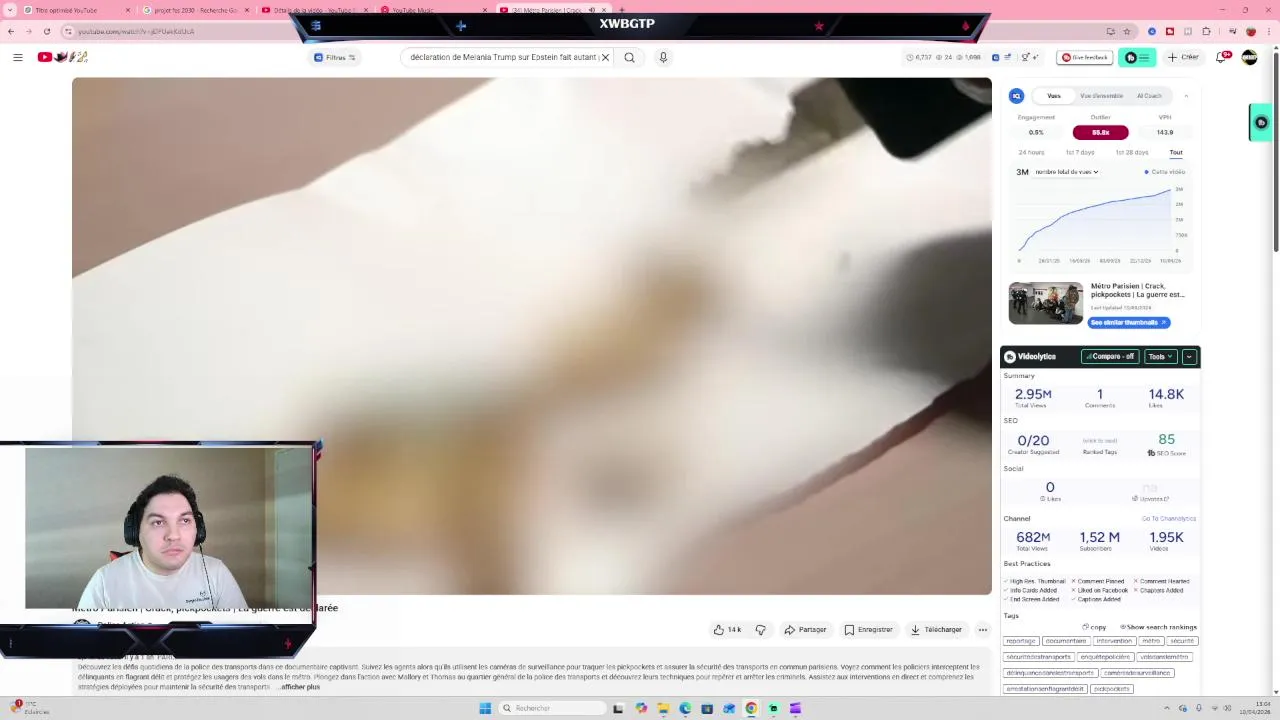1280x720 pixels.
Task: Select the Vues tab in vidIQ panel
Action: [1053, 96]
